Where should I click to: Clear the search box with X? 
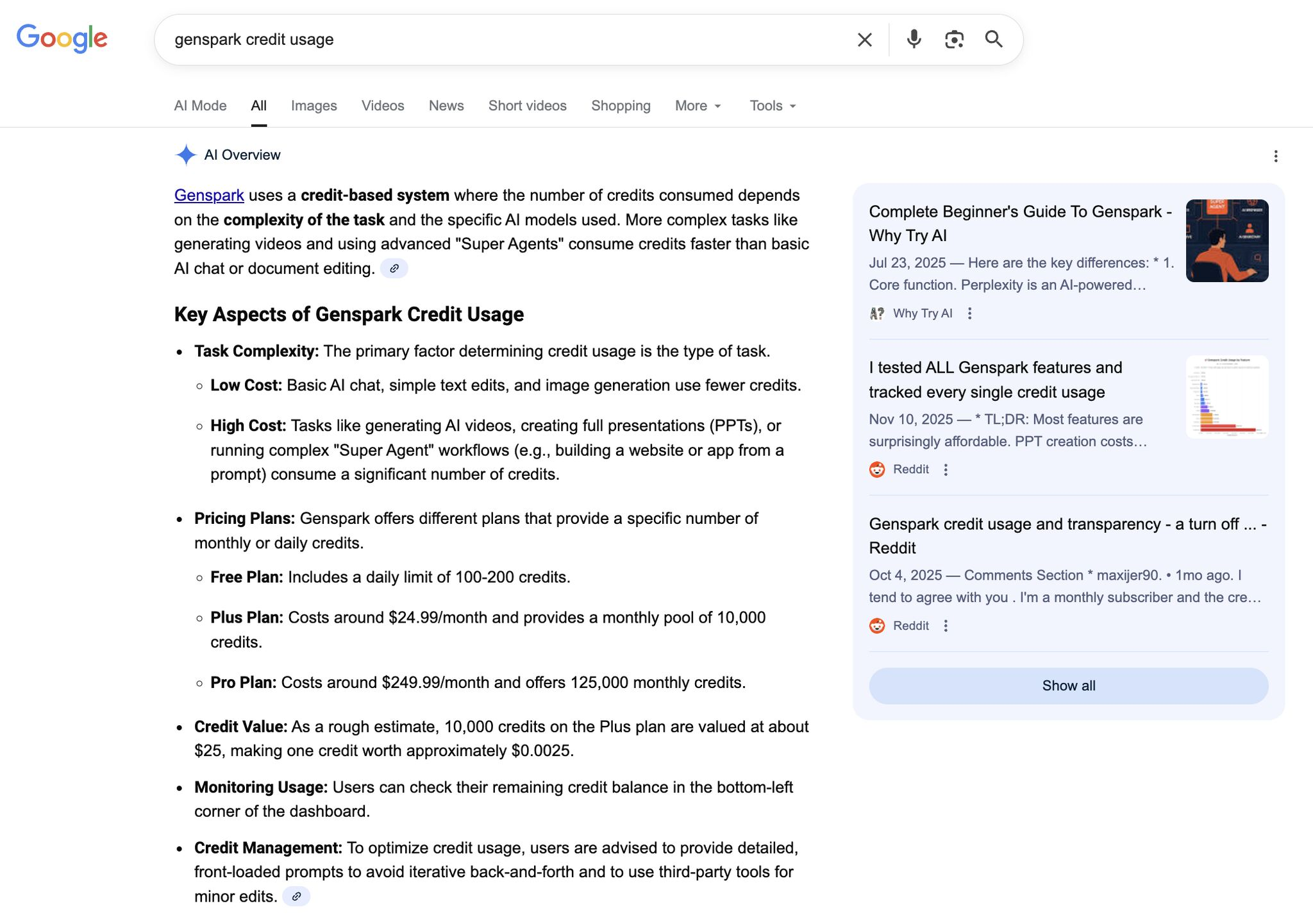tap(864, 40)
